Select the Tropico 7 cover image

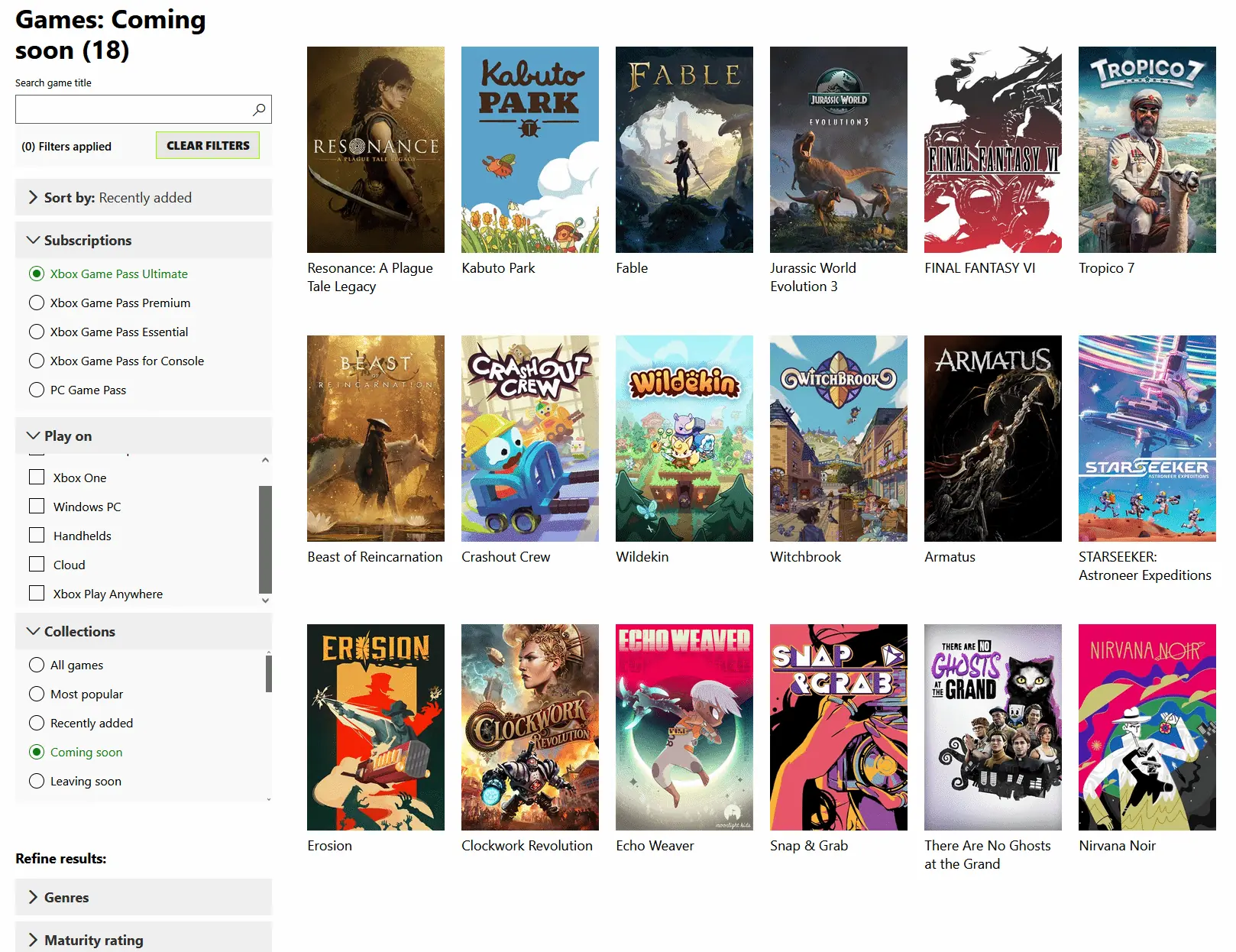point(1147,150)
